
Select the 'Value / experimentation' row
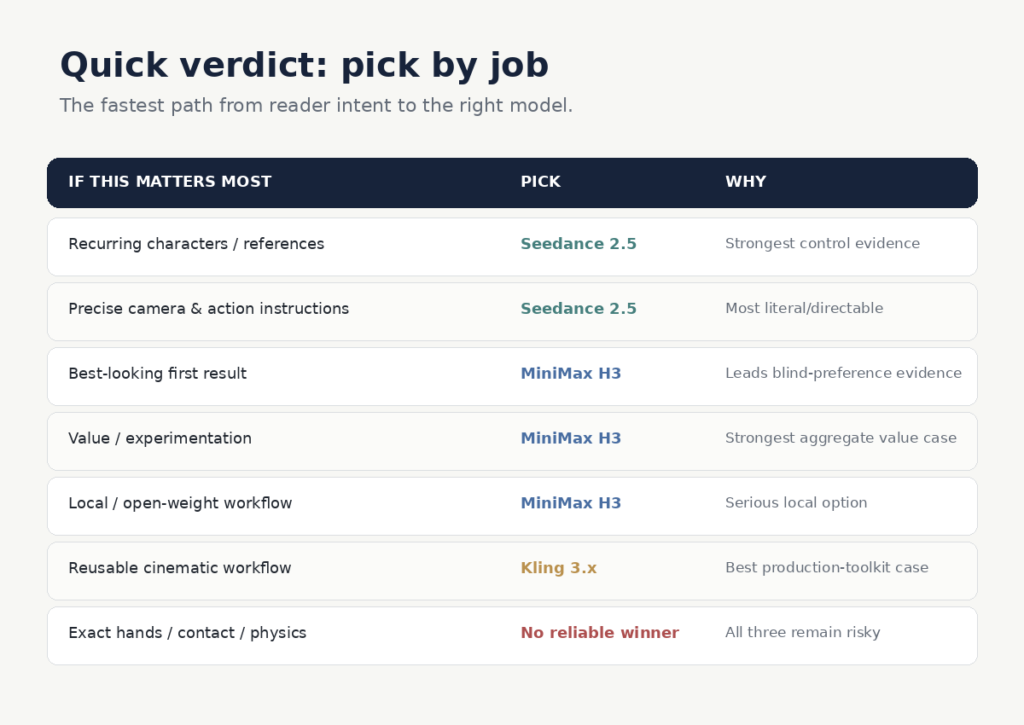pos(512,441)
